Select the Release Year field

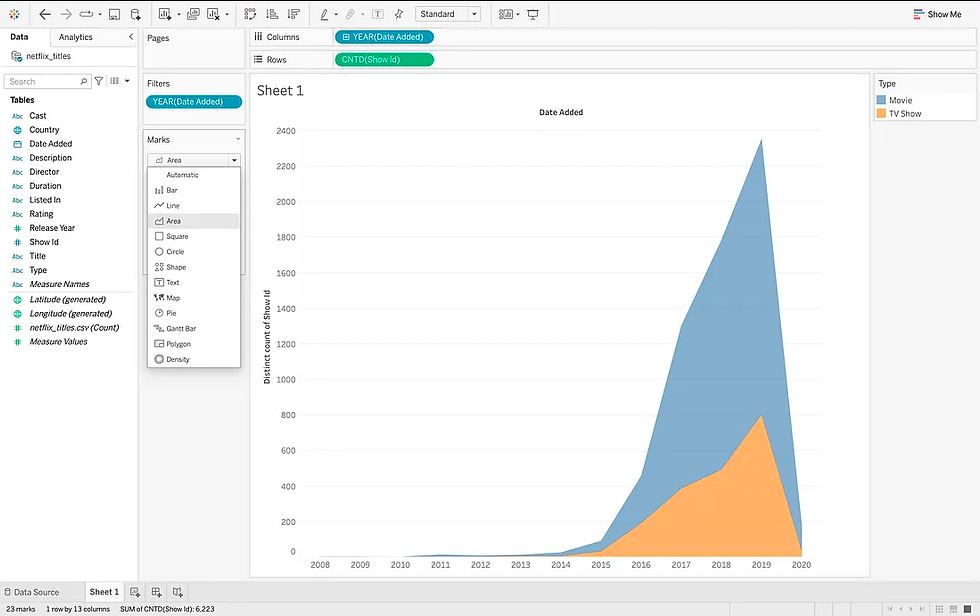[52, 228]
